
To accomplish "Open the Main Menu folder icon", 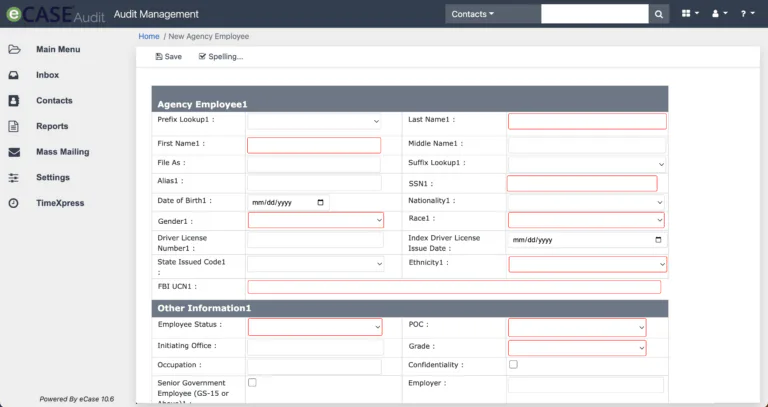I will [14, 49].
